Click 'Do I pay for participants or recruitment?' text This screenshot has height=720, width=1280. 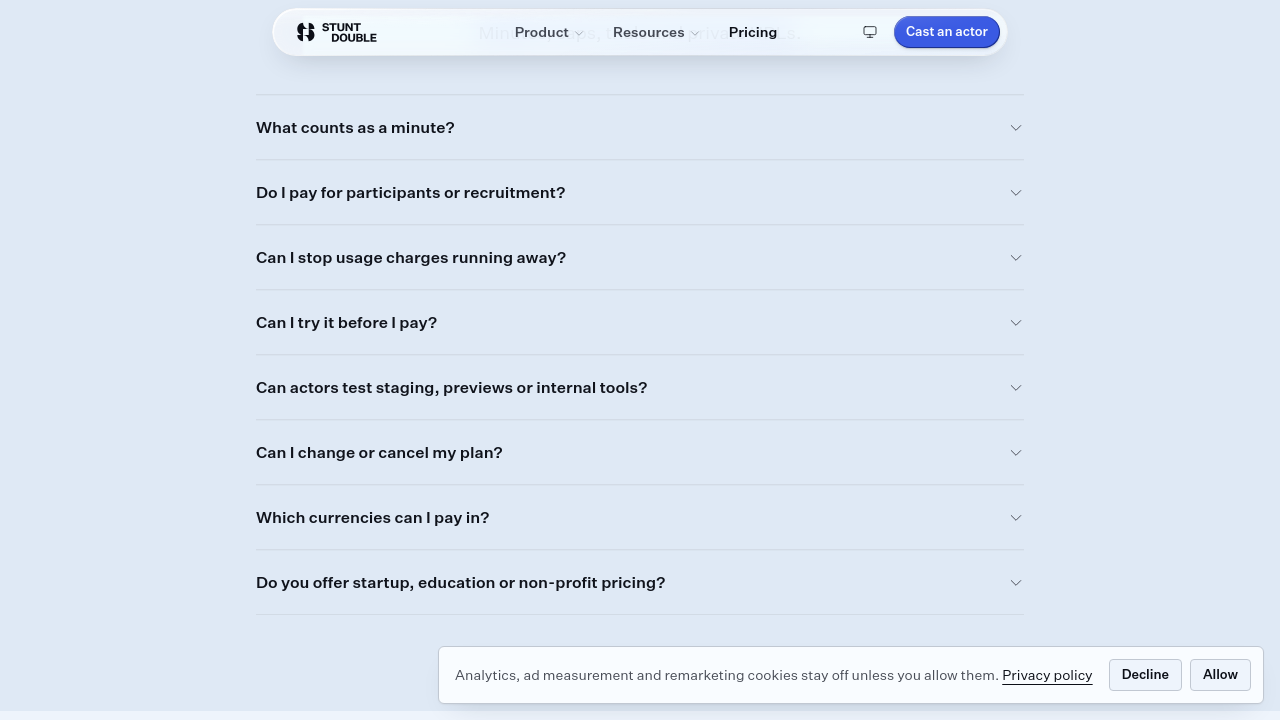tap(410, 193)
